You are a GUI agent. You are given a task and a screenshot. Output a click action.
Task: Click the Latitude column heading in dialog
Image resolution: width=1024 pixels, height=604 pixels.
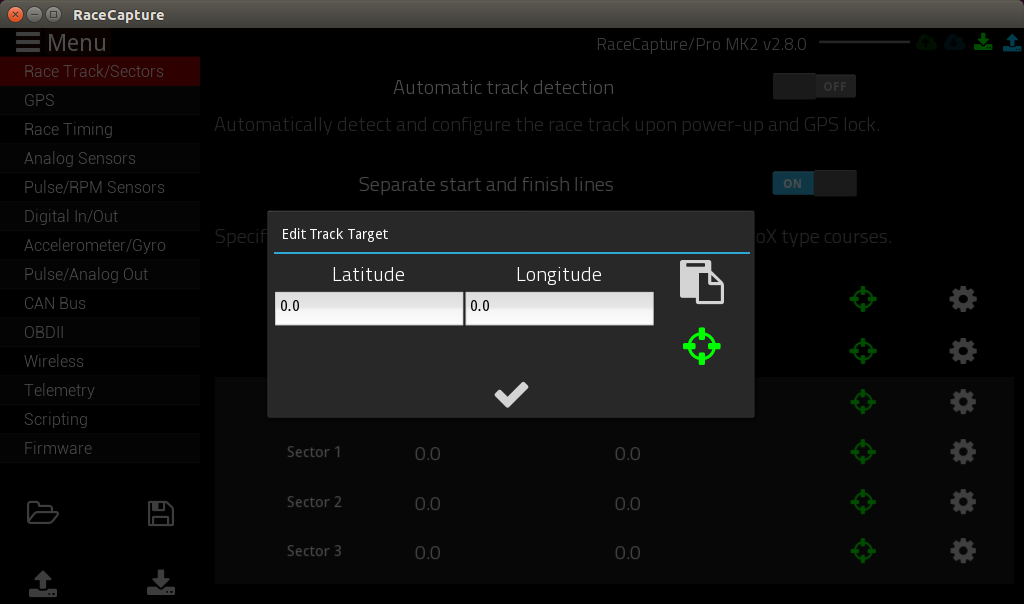tap(368, 274)
